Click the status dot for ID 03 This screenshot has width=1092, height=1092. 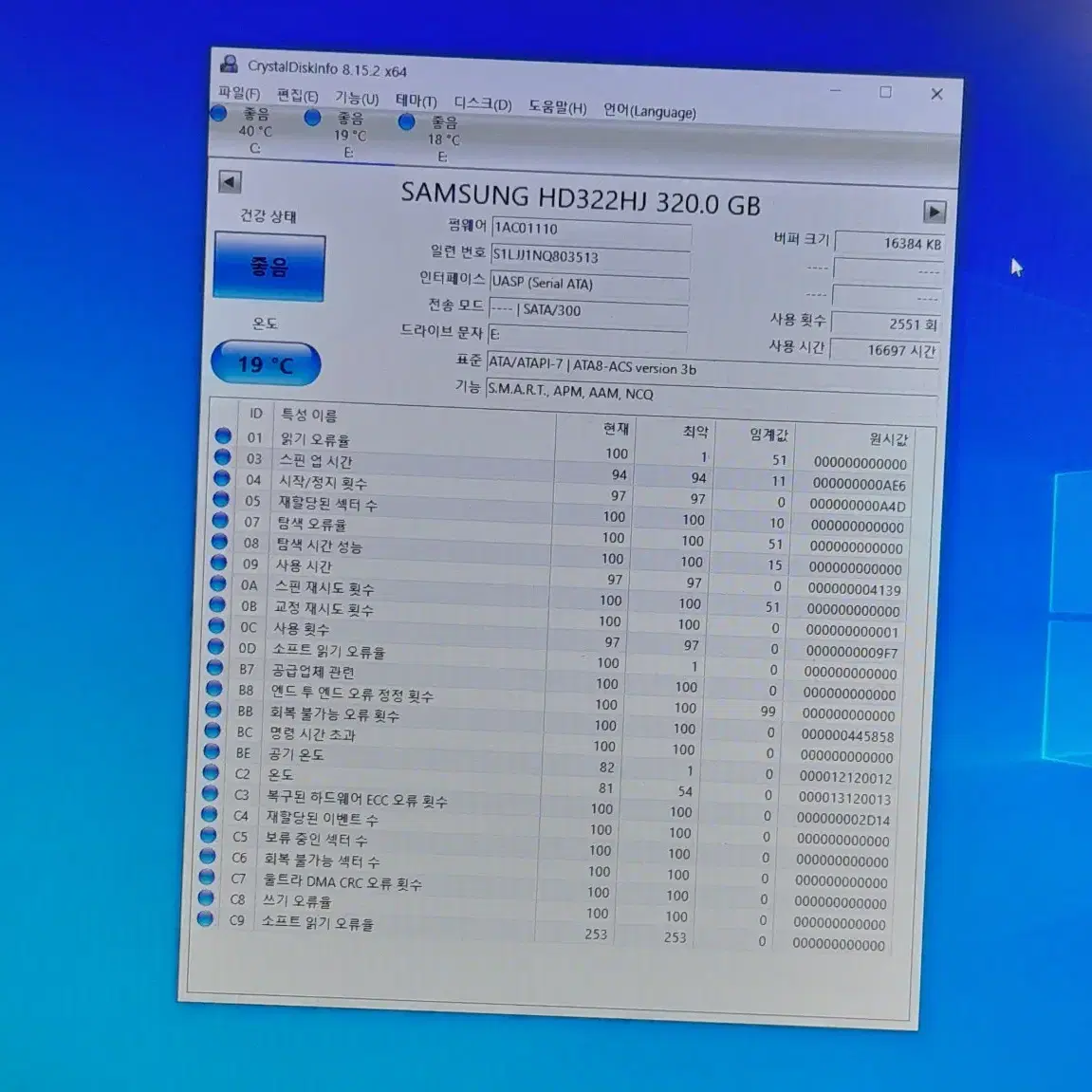coord(222,457)
